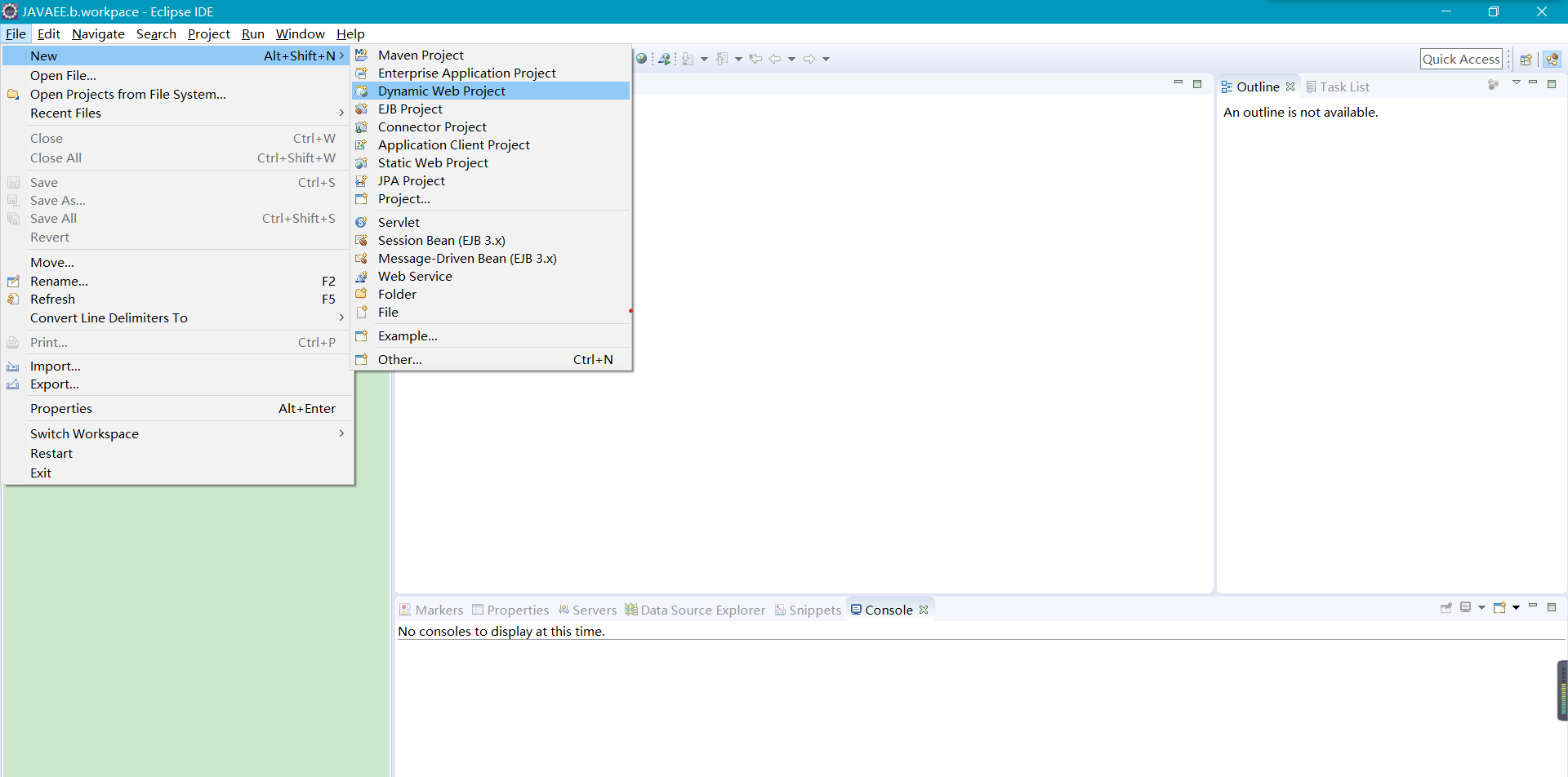Close the Console view tab
This screenshot has height=777, width=1568.
[x=924, y=610]
